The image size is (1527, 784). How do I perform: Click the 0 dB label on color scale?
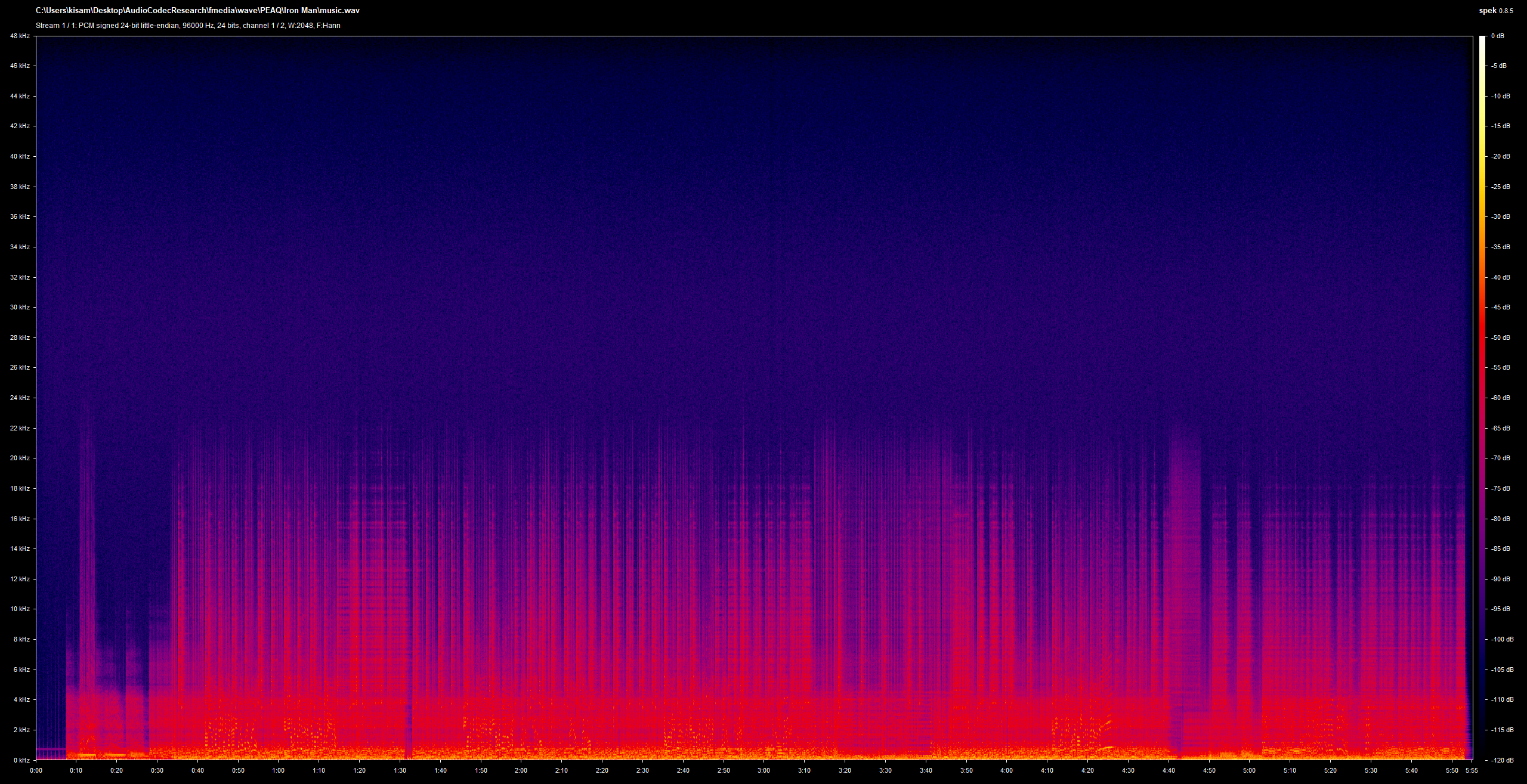1497,36
